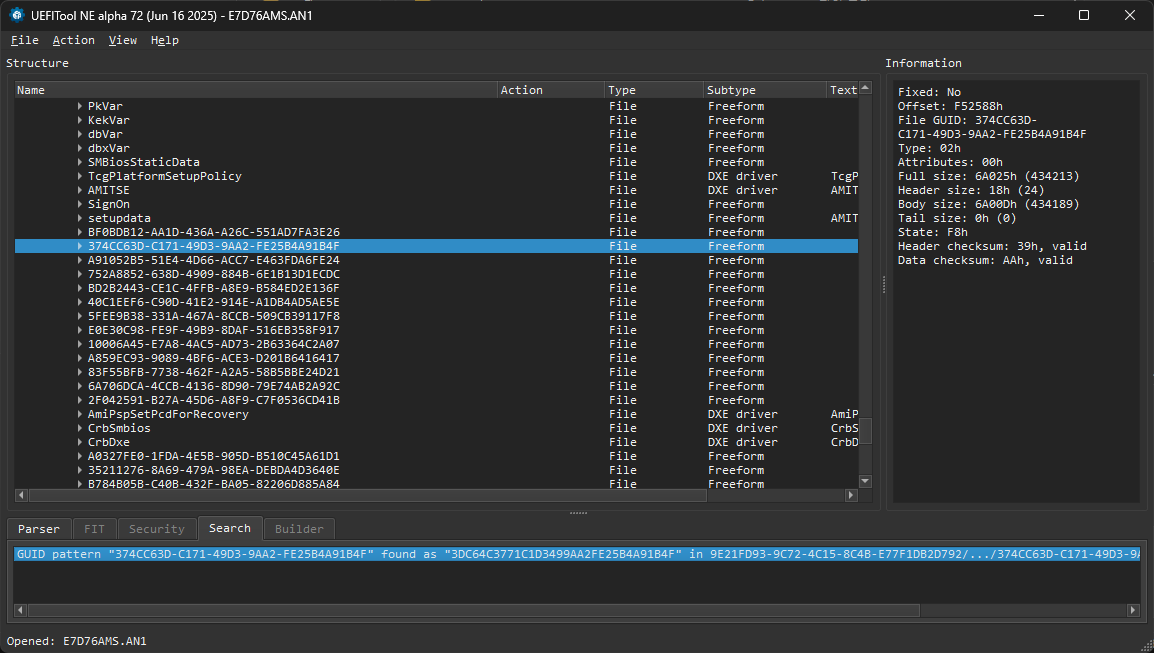Screen dimensions: 1154x653
Task: Click the structure horizontal scroll left arrow
Action: pyautogui.click(x=21, y=495)
